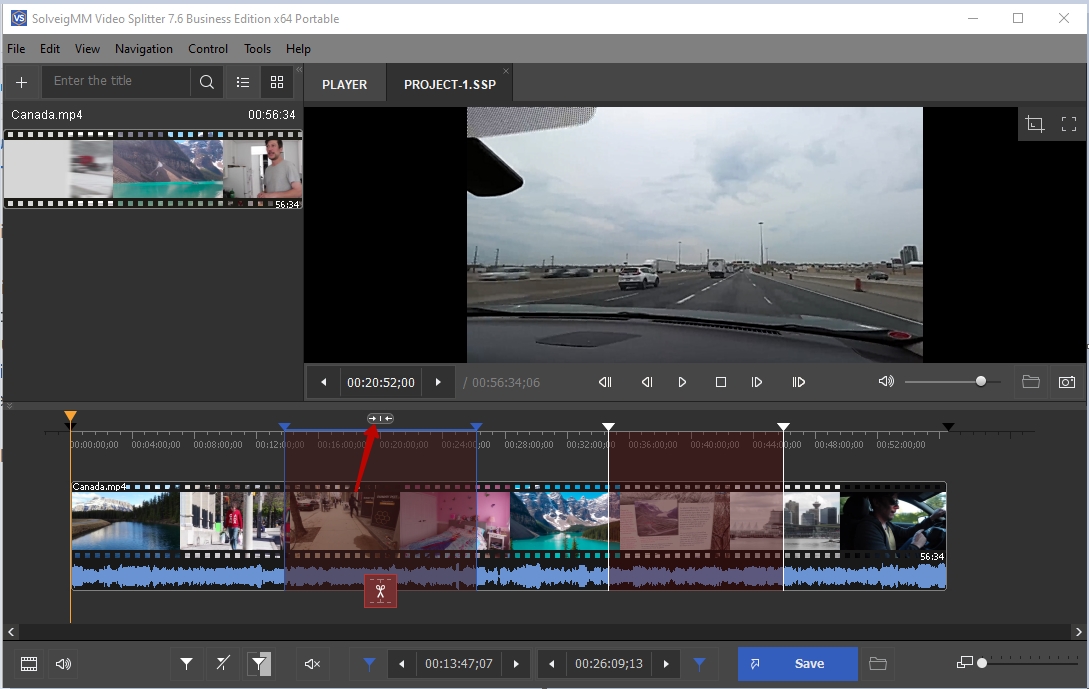The height and width of the screenshot is (689, 1089).
Task: Click the add marker funnel icon
Action: click(x=186, y=663)
